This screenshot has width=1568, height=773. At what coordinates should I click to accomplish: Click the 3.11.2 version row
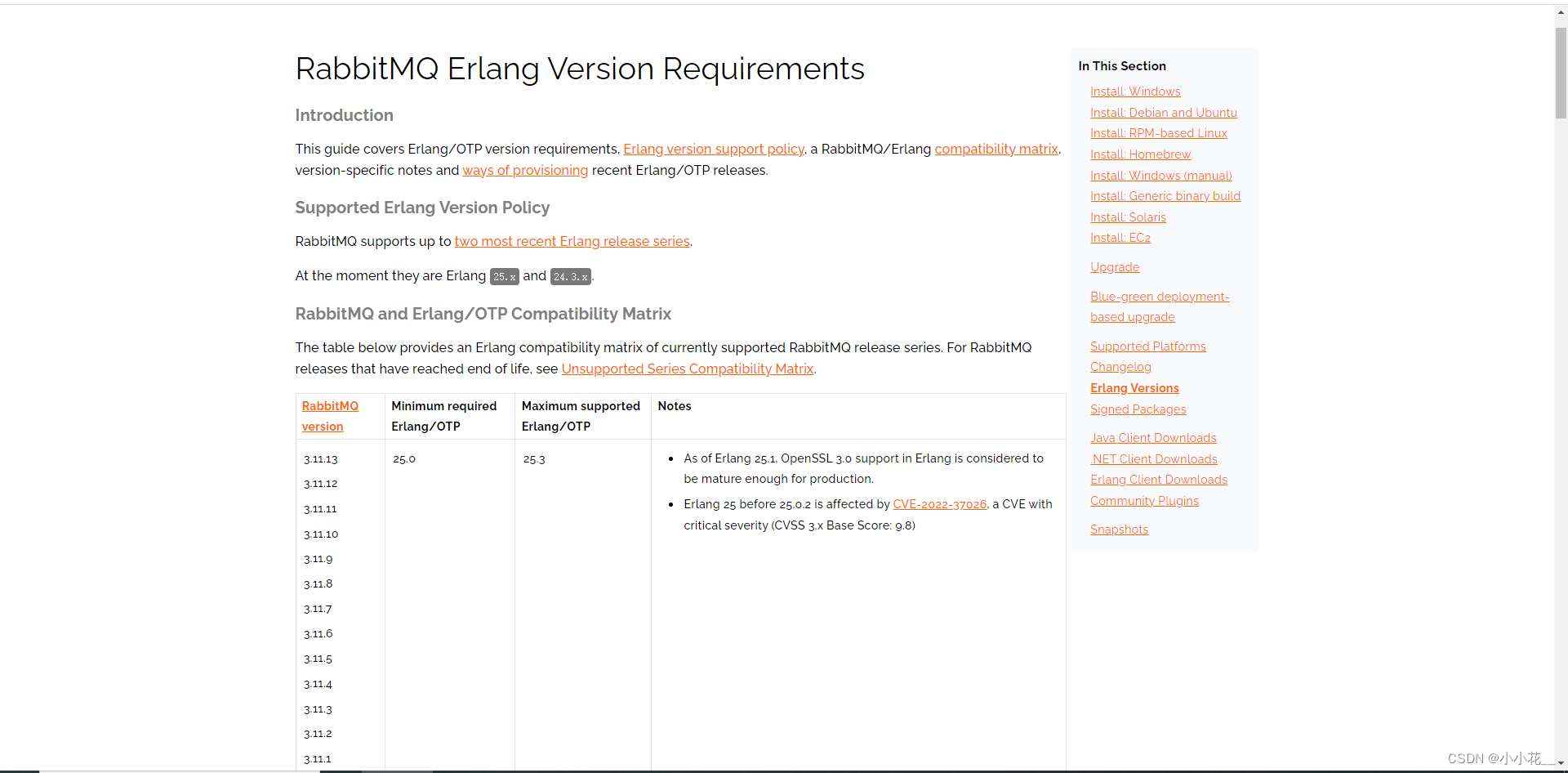tap(318, 734)
